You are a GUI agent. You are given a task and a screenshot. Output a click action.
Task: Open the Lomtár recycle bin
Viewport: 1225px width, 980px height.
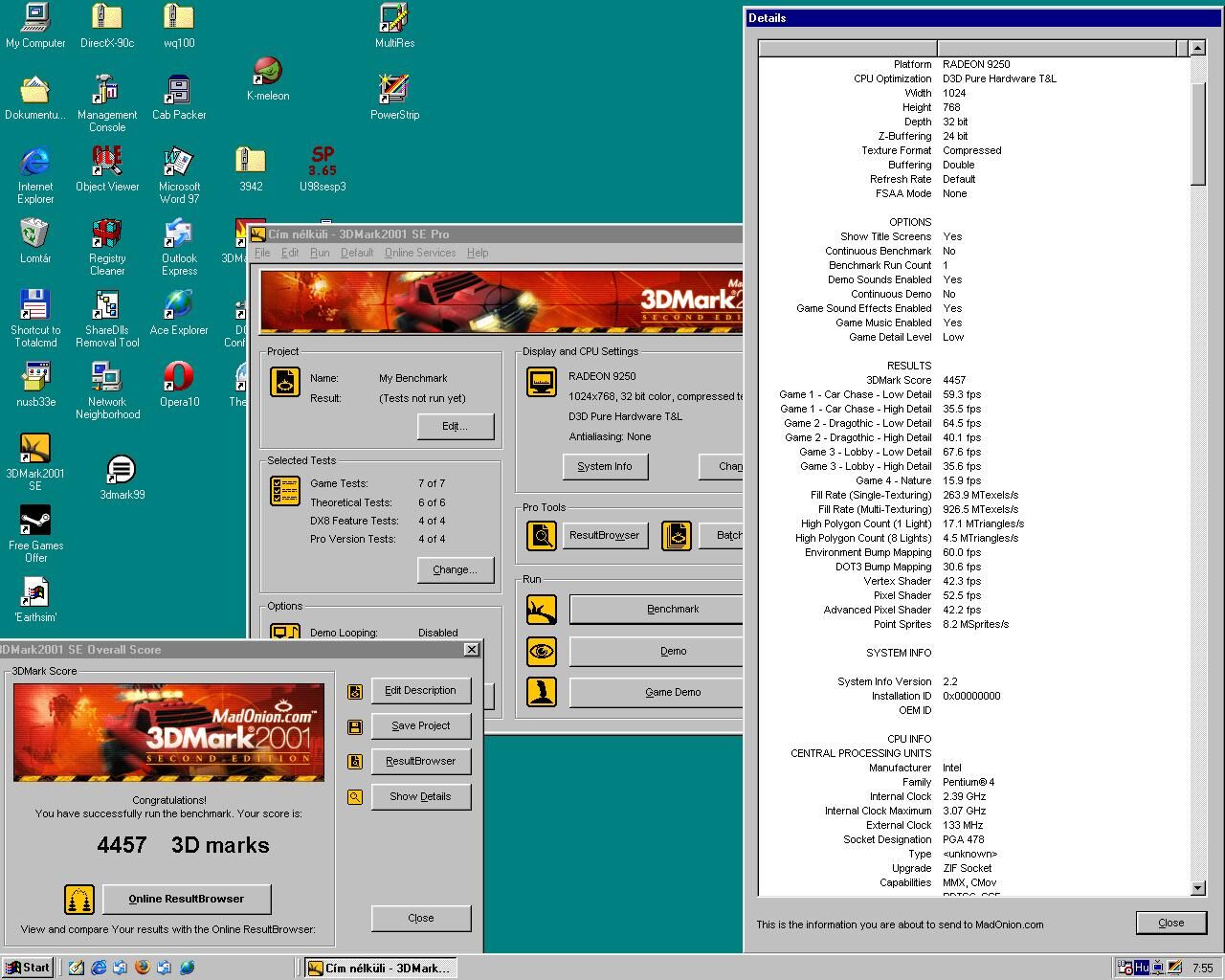coord(35,241)
